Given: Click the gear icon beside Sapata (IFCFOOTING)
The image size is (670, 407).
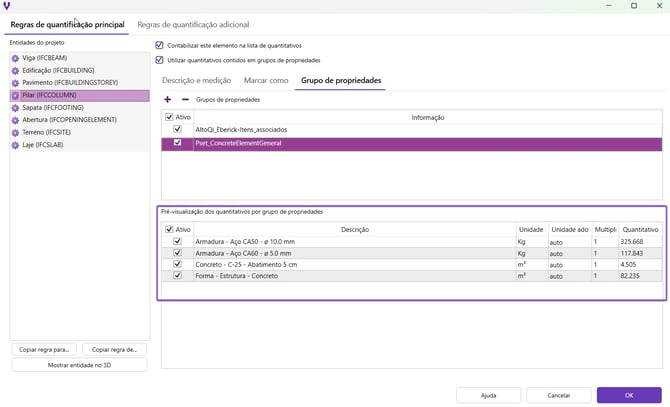Looking at the screenshot, I should [x=15, y=108].
